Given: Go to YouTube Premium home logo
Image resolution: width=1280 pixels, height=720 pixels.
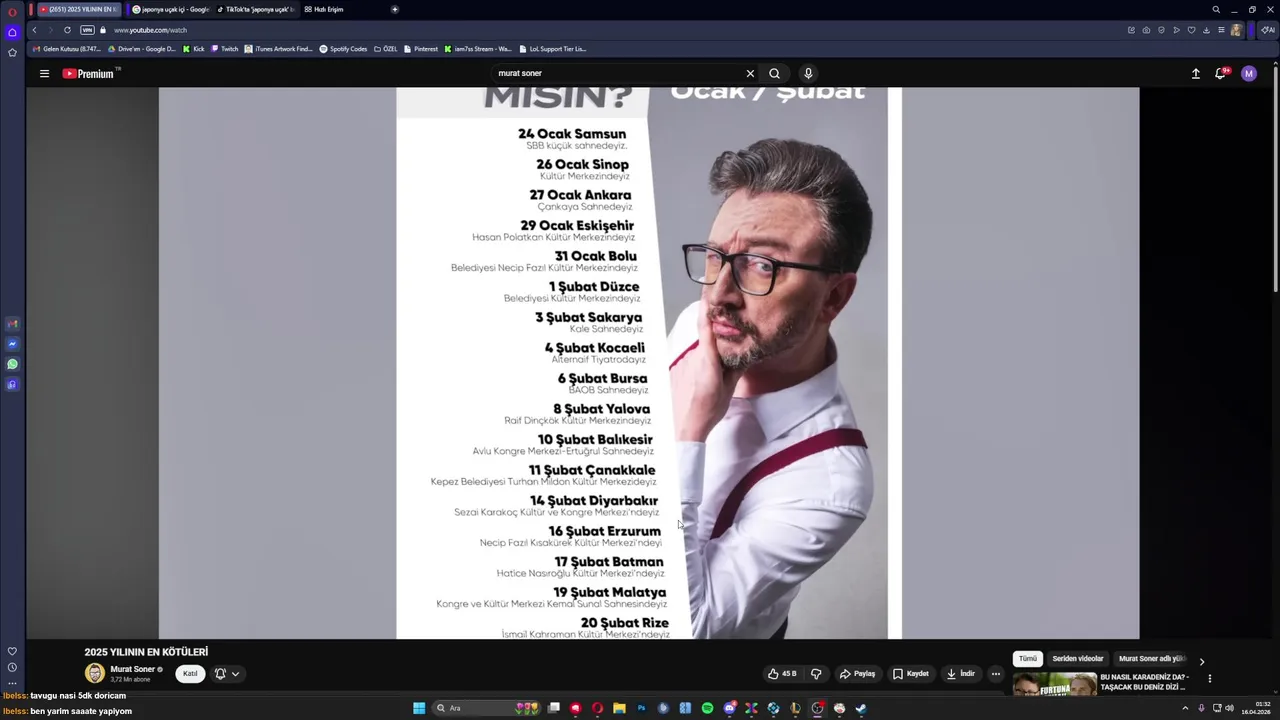Looking at the screenshot, I should coord(88,73).
